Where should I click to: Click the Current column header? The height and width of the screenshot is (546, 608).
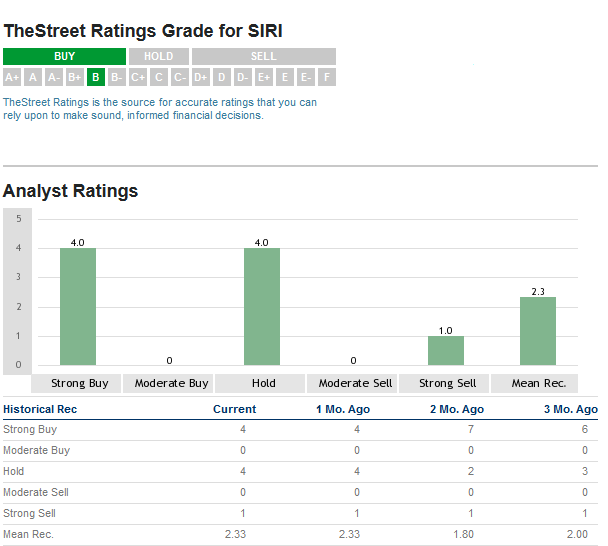click(x=235, y=409)
